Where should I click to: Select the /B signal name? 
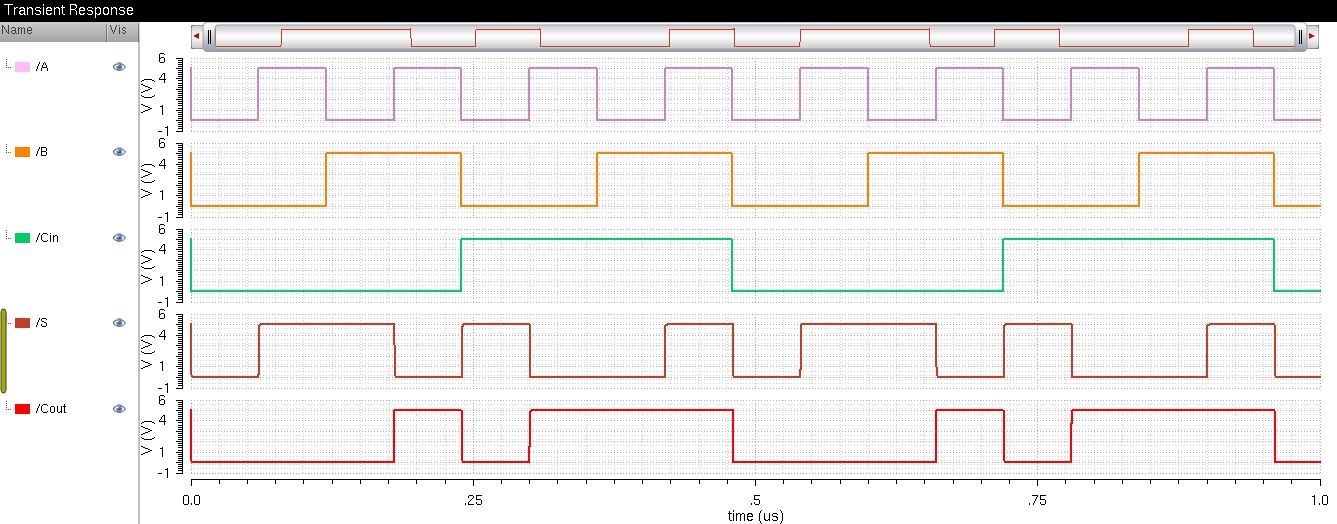point(42,152)
